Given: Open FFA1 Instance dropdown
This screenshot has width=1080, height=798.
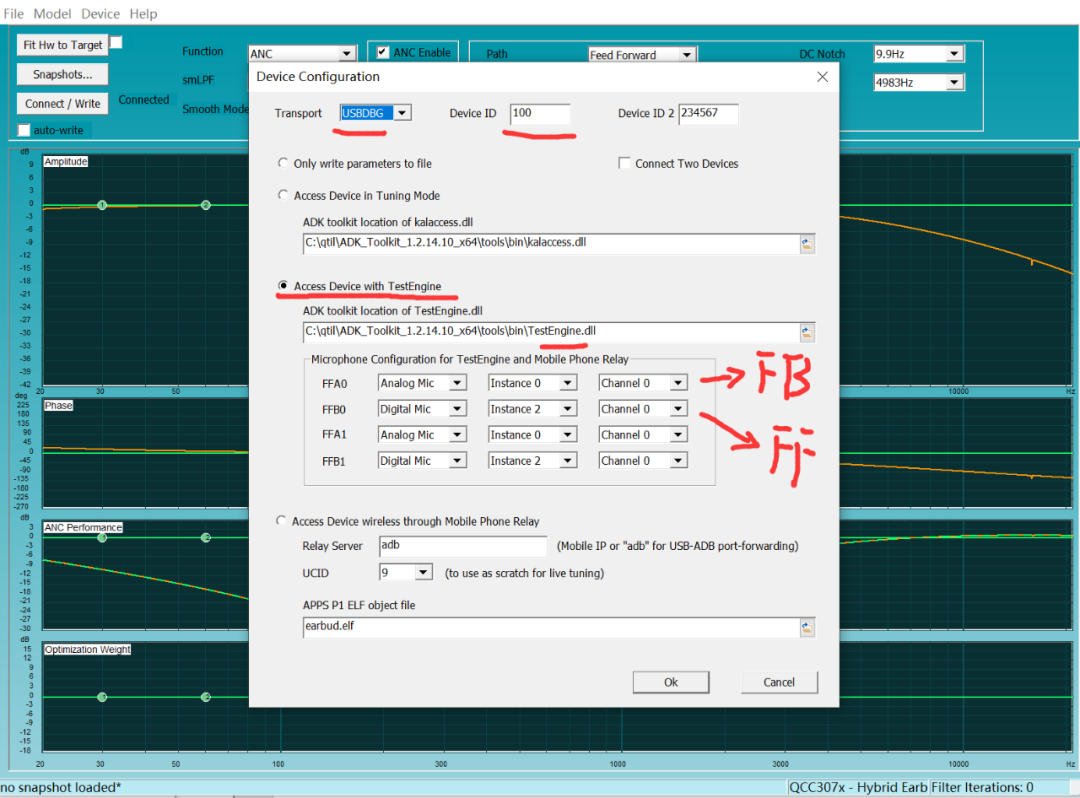Looking at the screenshot, I should 568,434.
